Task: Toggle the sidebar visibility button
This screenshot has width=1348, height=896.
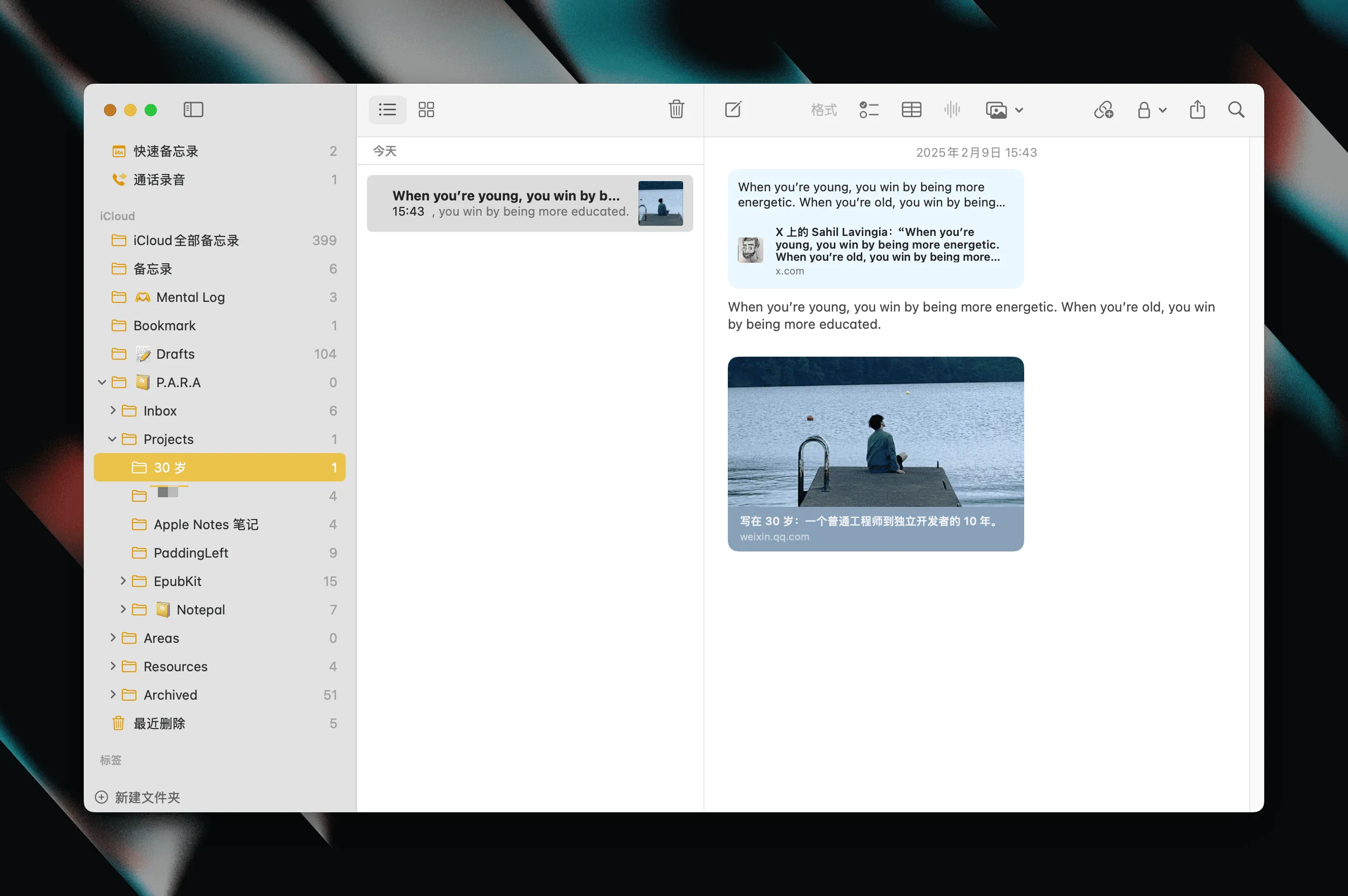Action: tap(193, 110)
